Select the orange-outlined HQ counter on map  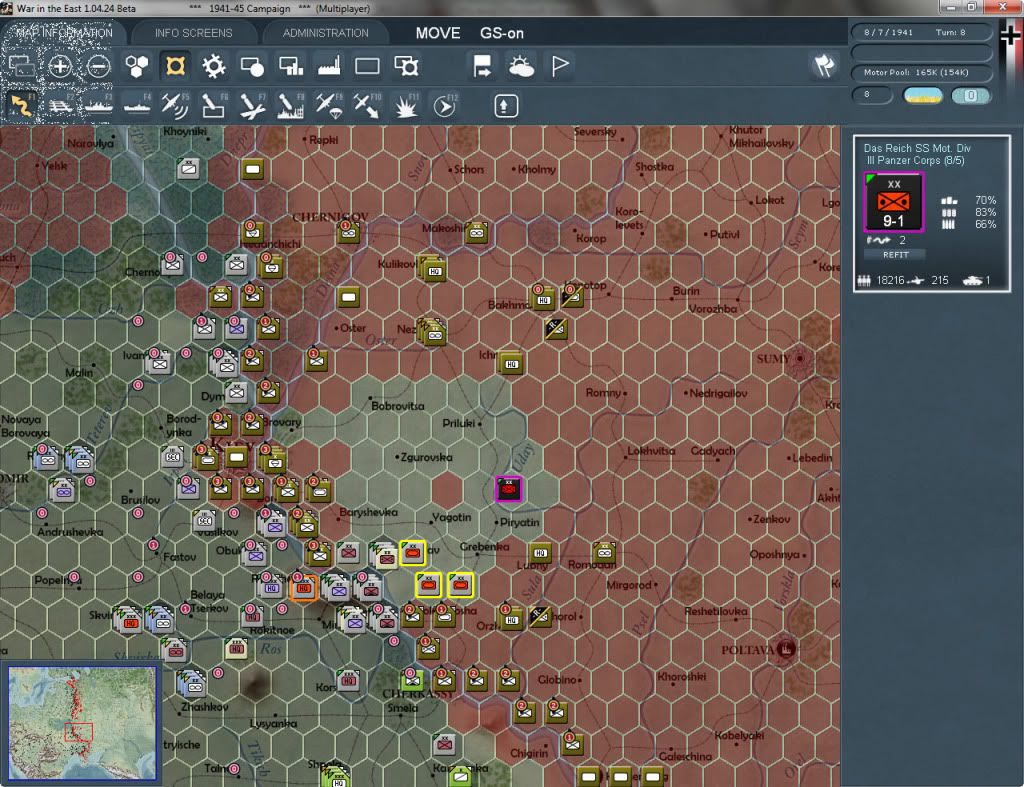(304, 587)
